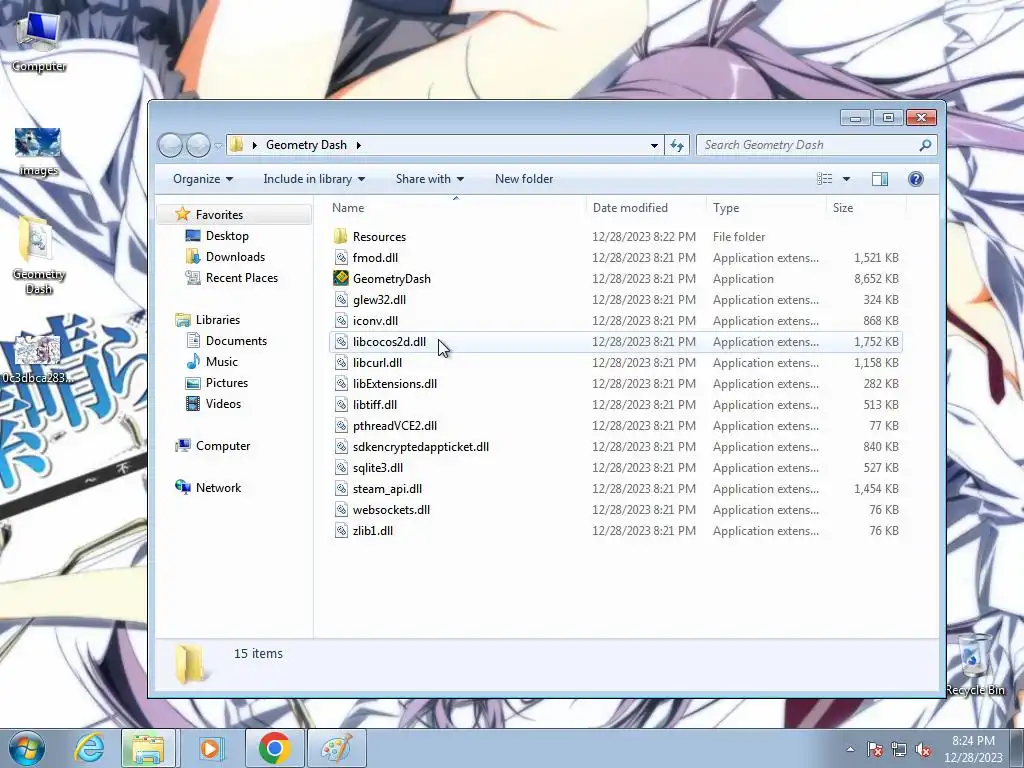This screenshot has height=768, width=1024.
Task: Show hidden system tray icons arrow
Action: [850, 749]
